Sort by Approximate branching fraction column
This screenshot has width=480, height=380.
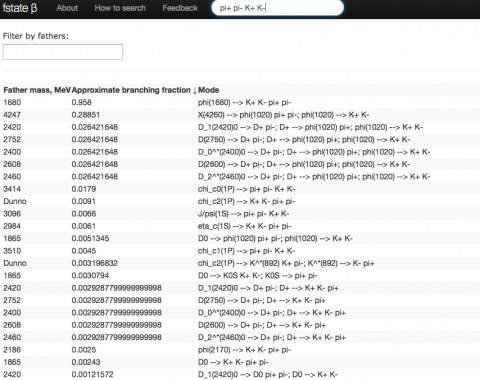(x=134, y=90)
